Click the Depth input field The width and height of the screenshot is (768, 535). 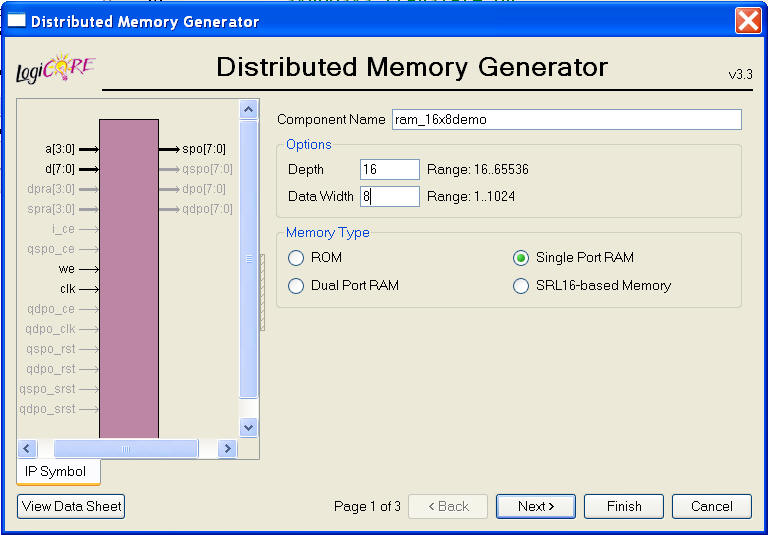tap(390, 170)
